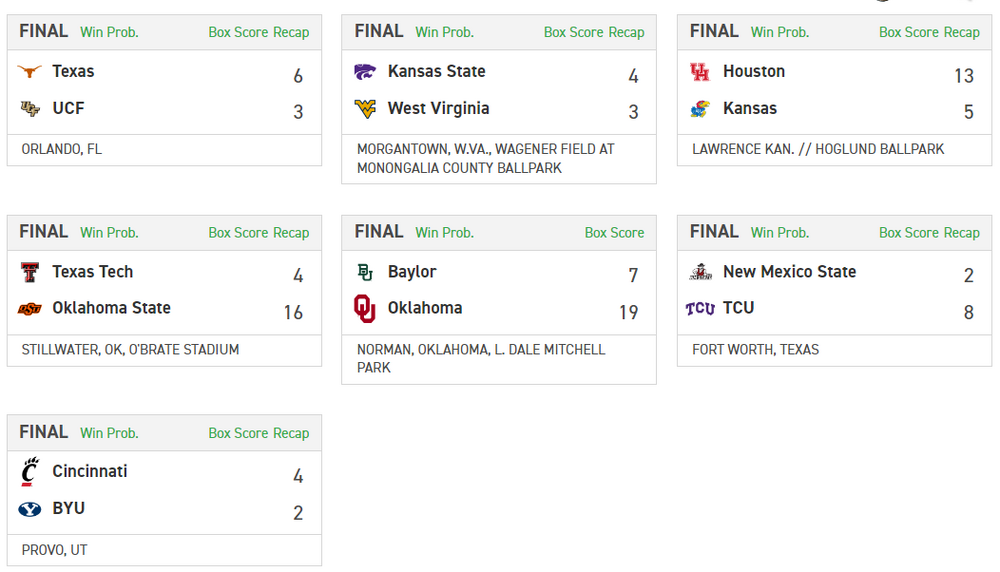This screenshot has width=1000, height=572.
Task: Open Win Prob. for New Mexico State game
Action: (780, 233)
